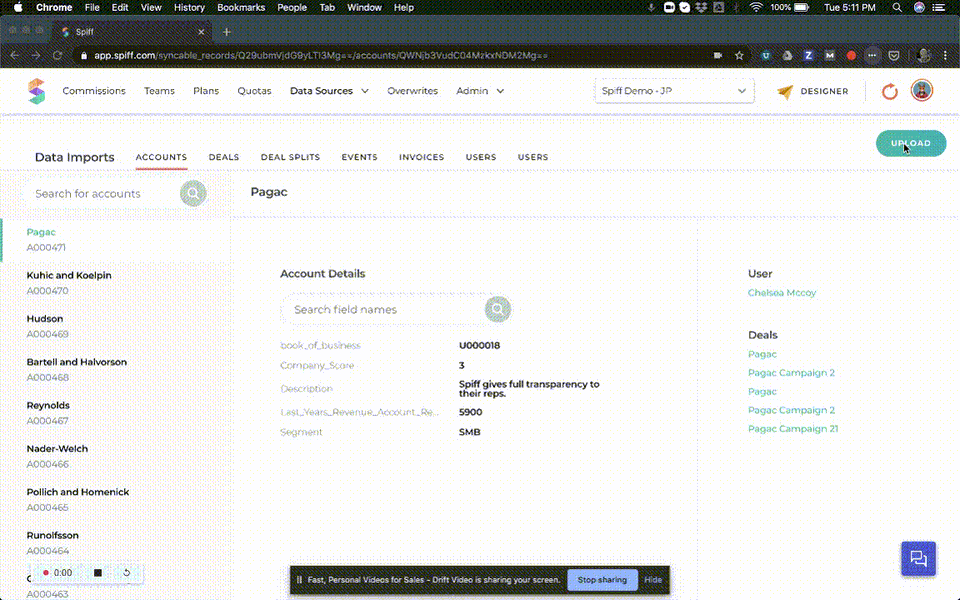This screenshot has width=960, height=600.
Task: Restart the Drift recording icon
Action: click(x=127, y=572)
